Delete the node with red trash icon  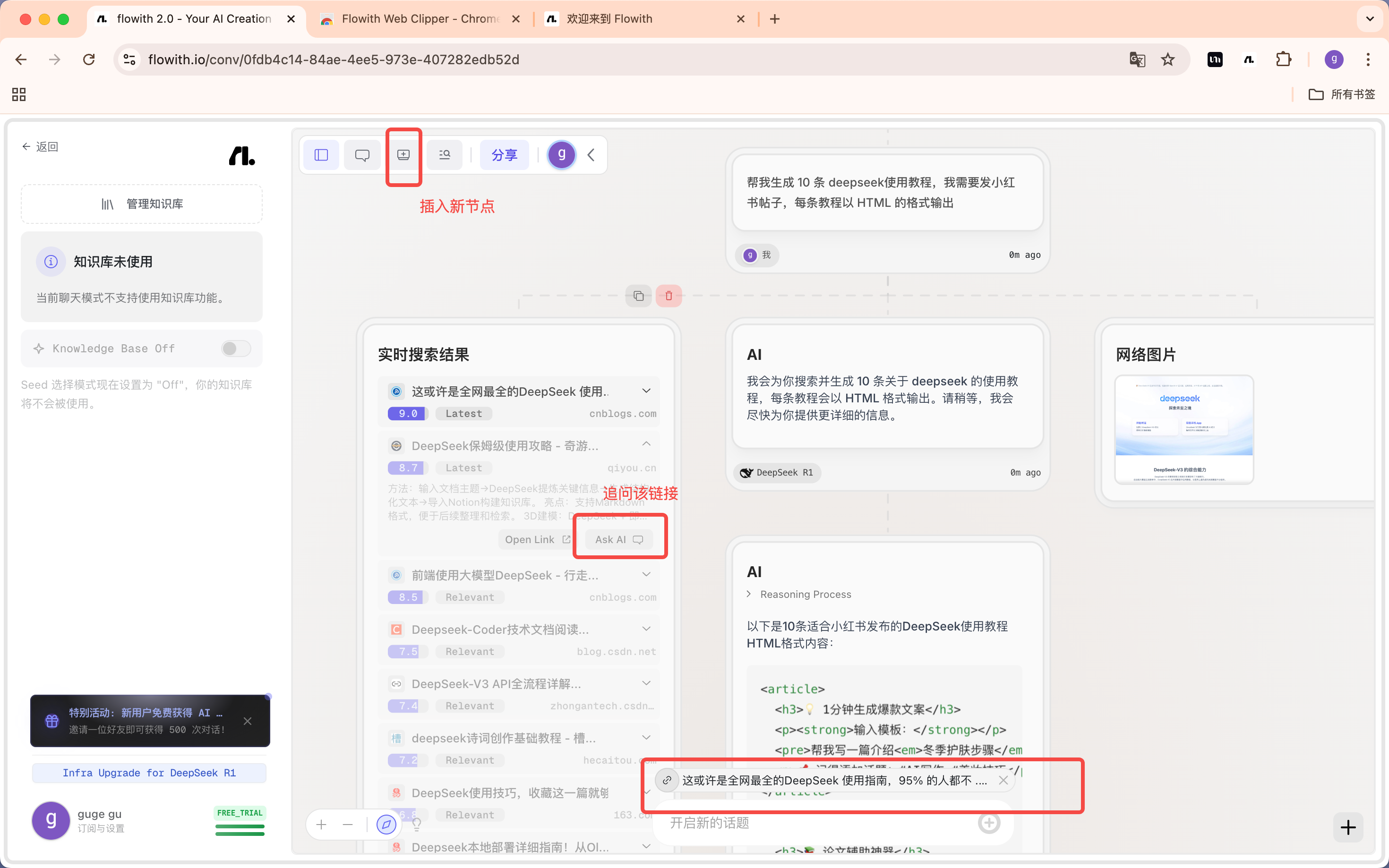pos(669,296)
